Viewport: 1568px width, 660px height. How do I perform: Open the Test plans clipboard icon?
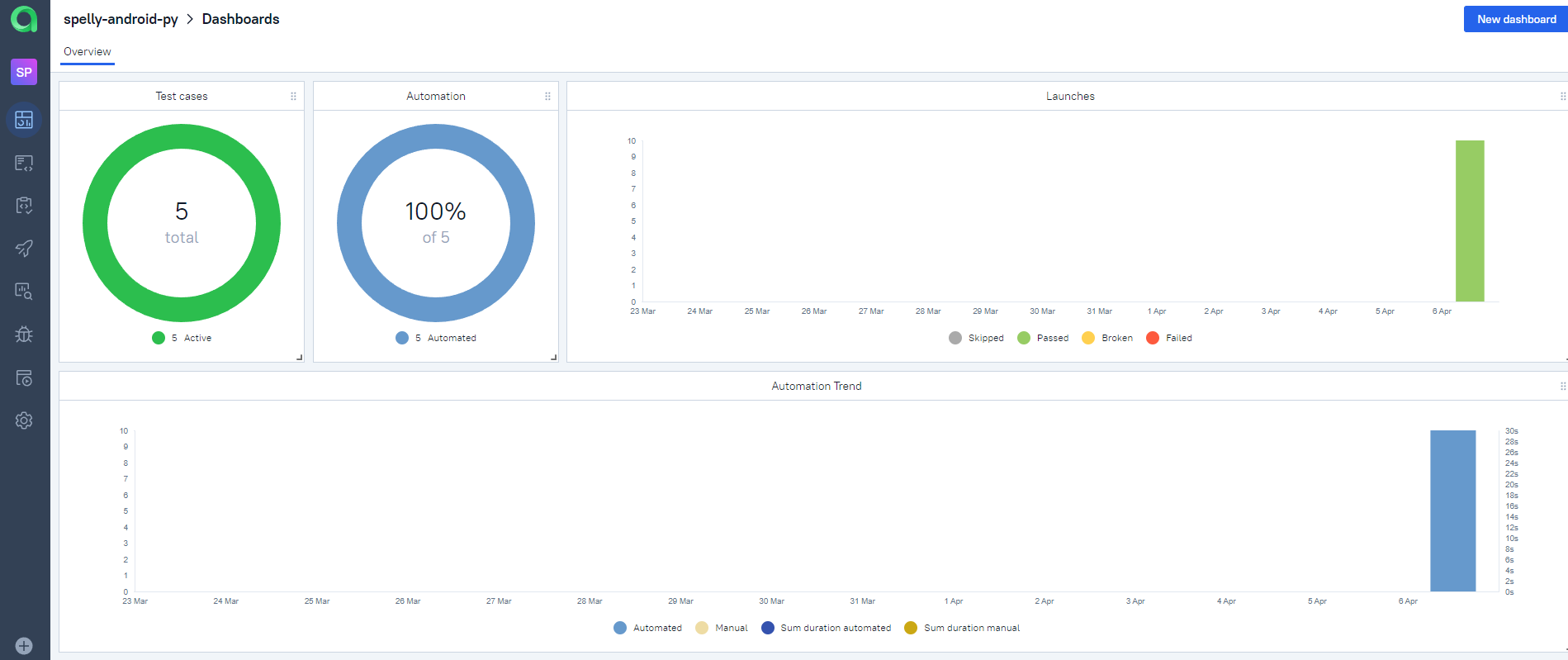[x=24, y=206]
